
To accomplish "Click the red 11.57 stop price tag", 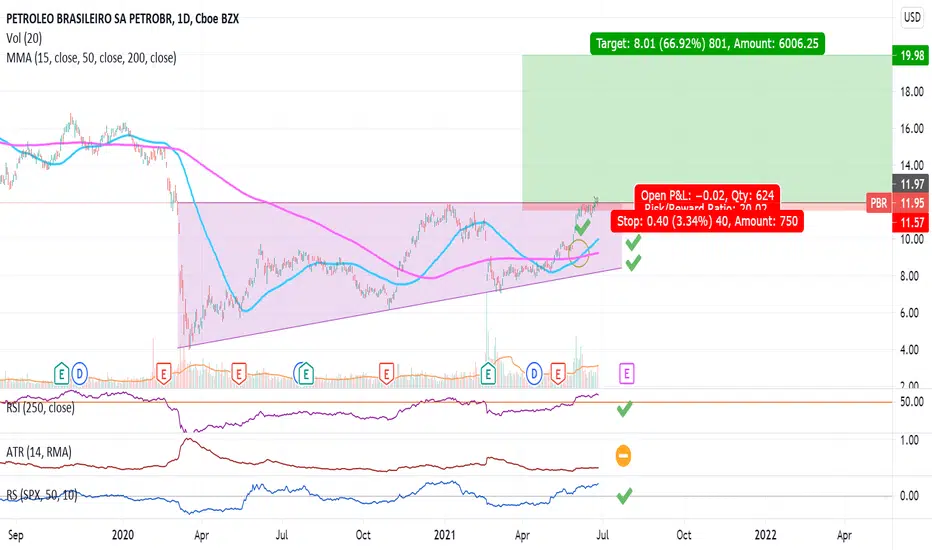I will tap(912, 222).
